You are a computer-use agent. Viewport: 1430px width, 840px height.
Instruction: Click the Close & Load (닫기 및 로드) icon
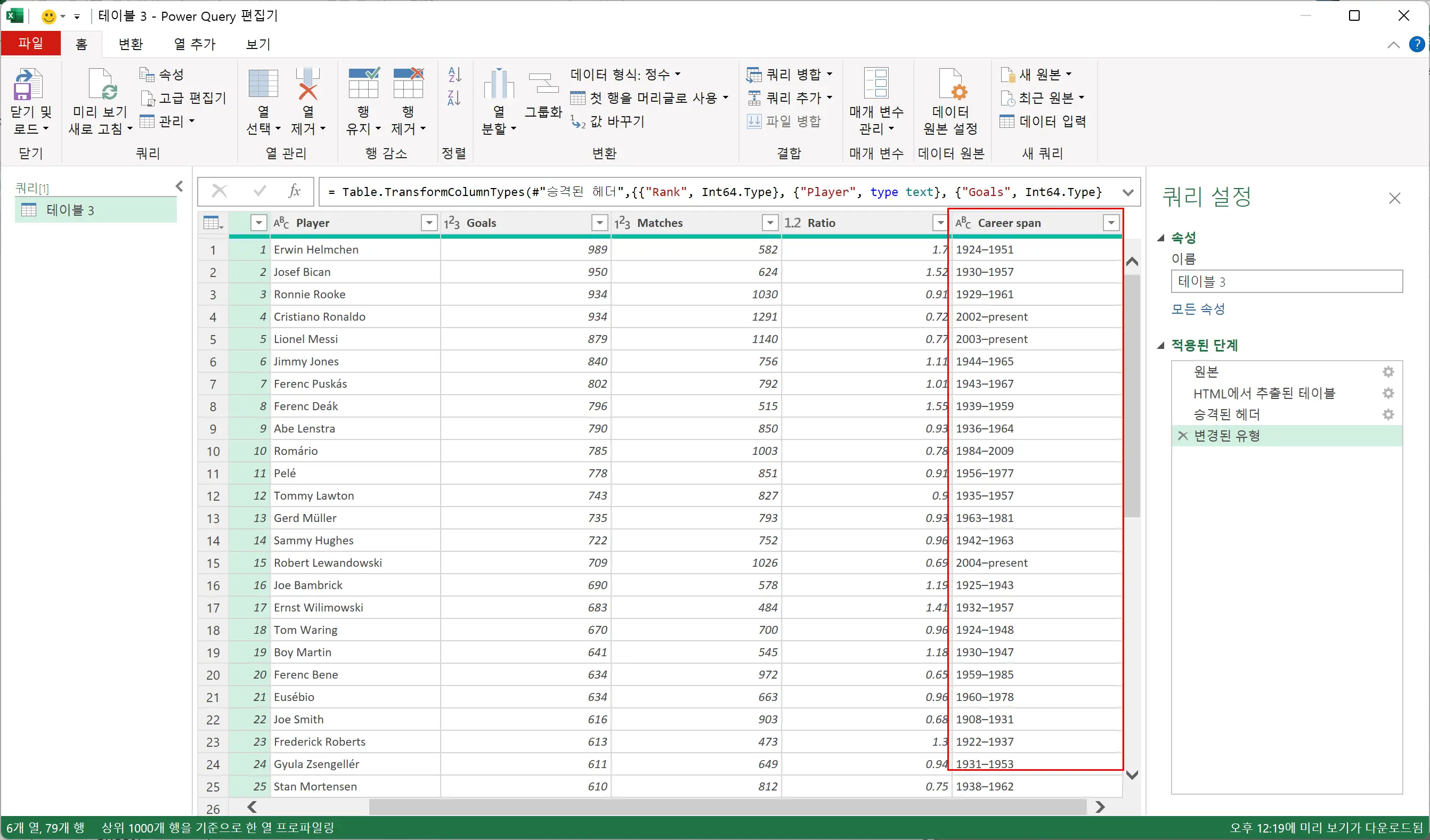(x=28, y=85)
